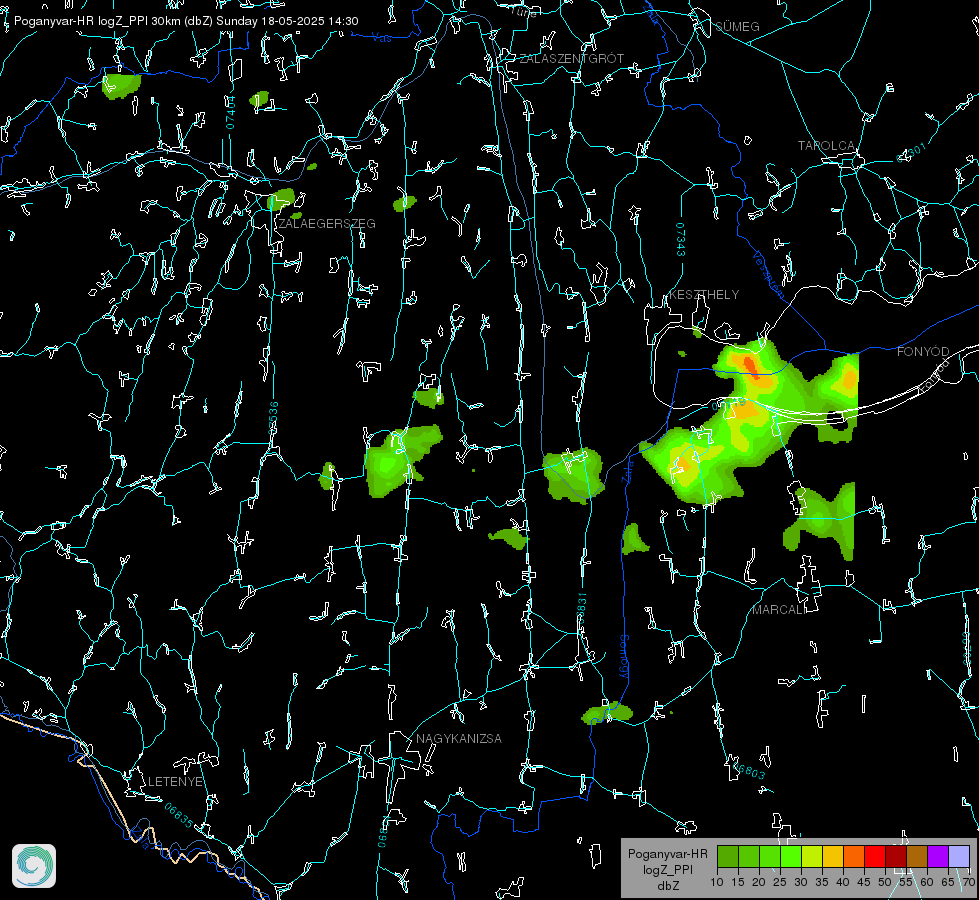Click the swirl logo icon
The image size is (979, 900).
[x=34, y=866]
